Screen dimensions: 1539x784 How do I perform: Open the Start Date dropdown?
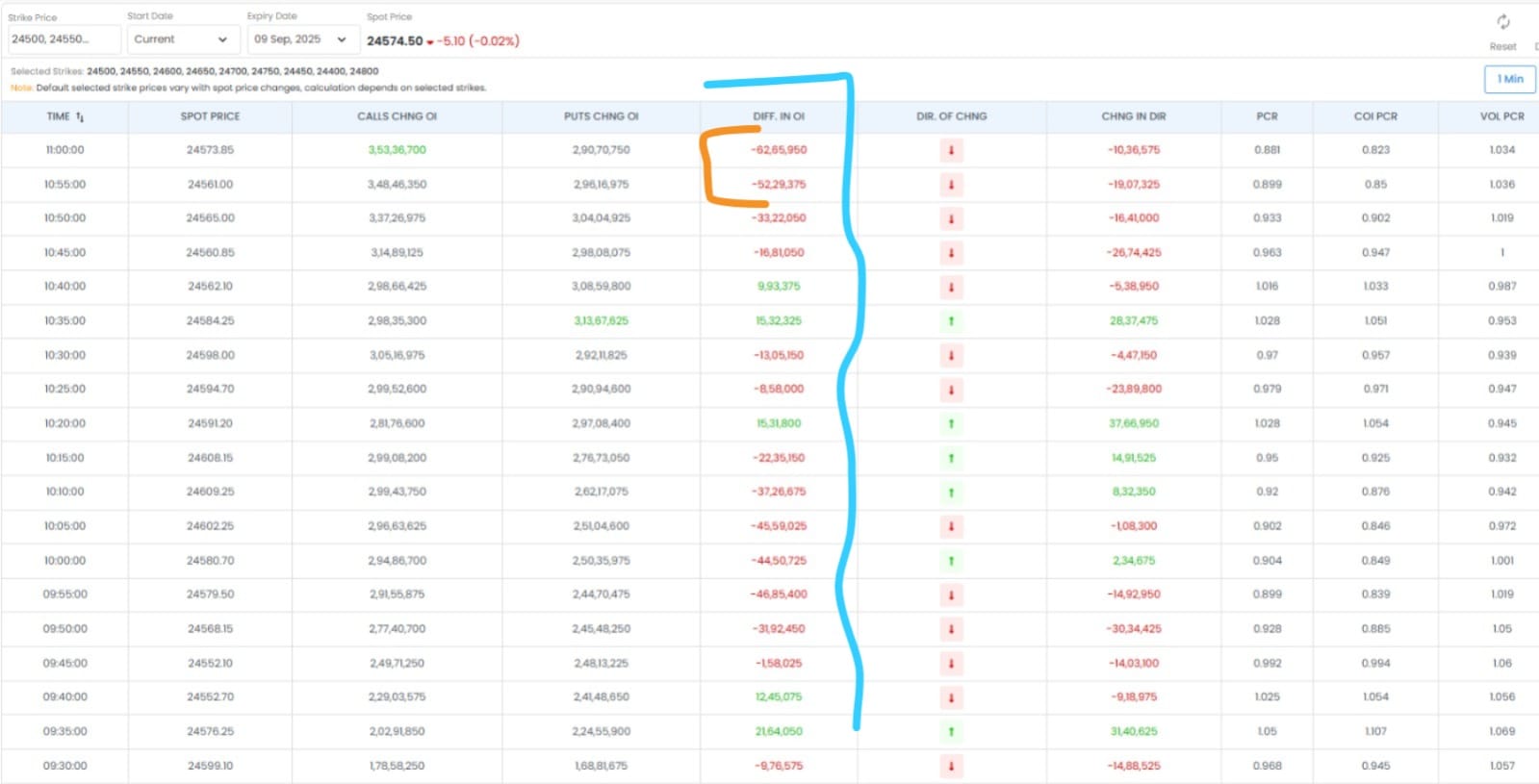click(181, 39)
